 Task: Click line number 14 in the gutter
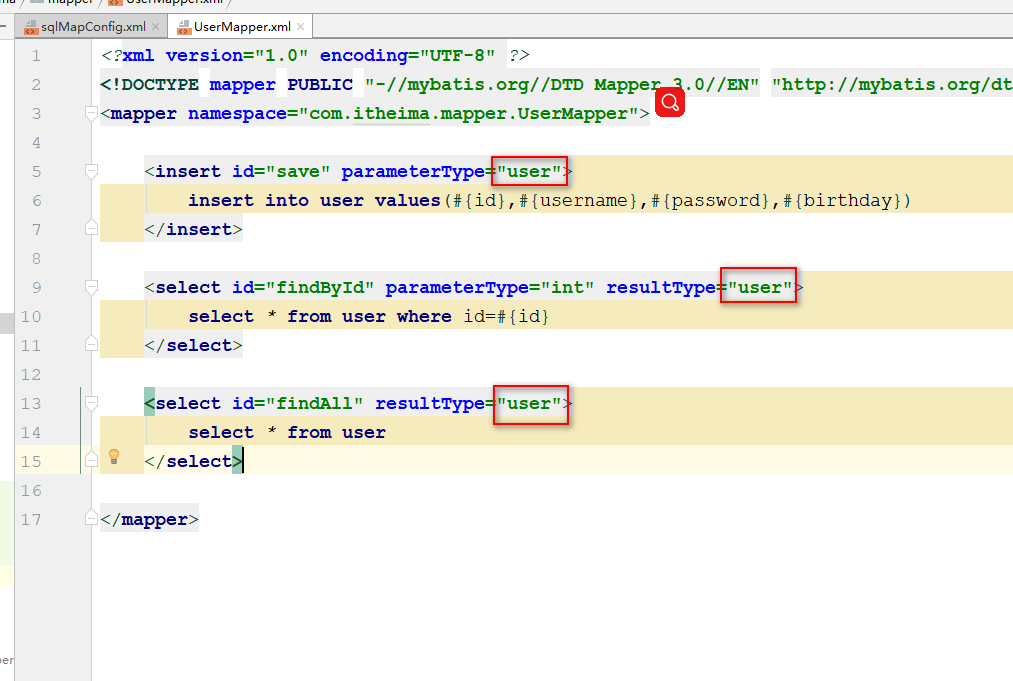point(30,433)
